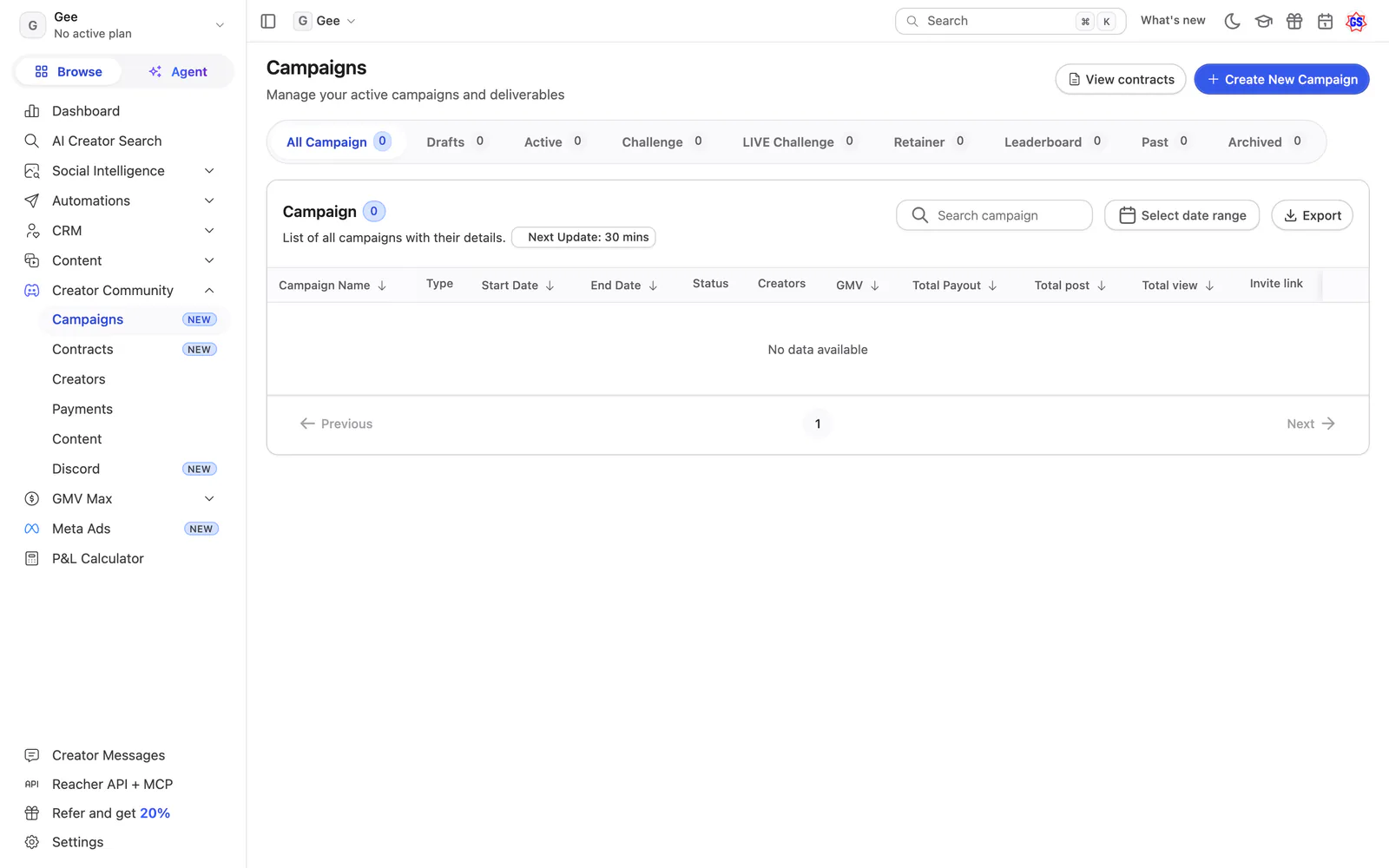1389x868 pixels.
Task: Select the Drafts tab
Action: coord(457,141)
